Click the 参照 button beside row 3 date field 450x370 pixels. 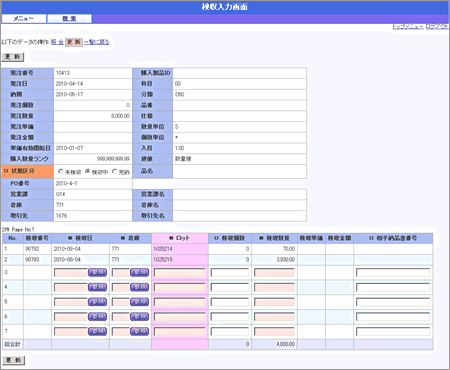pyautogui.click(x=97, y=272)
